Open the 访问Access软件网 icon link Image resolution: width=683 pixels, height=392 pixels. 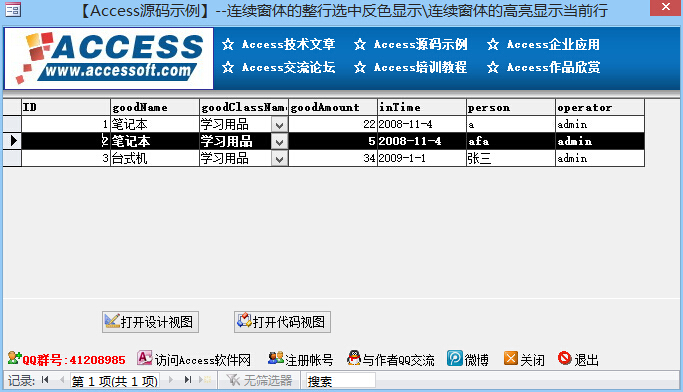[x=144, y=358]
